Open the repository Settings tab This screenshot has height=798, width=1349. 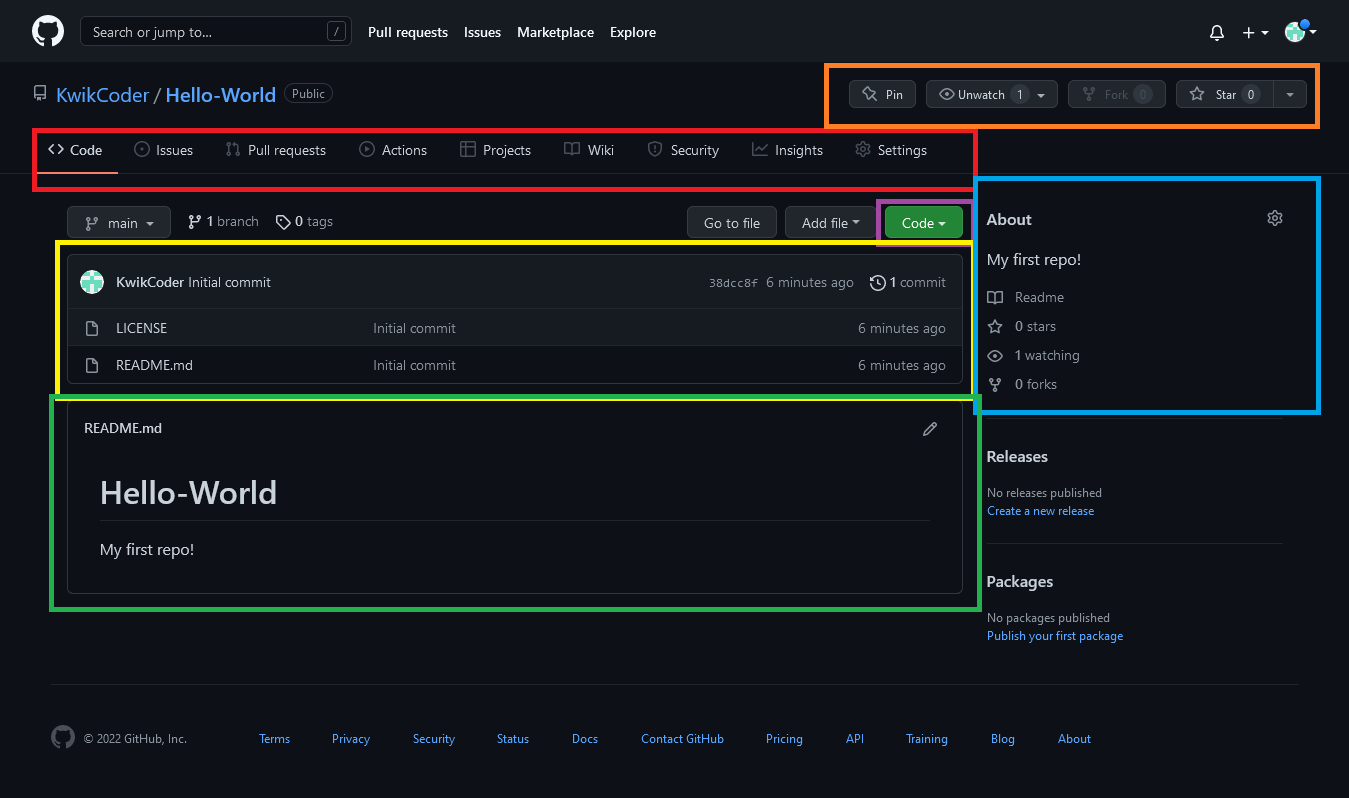[x=891, y=150]
